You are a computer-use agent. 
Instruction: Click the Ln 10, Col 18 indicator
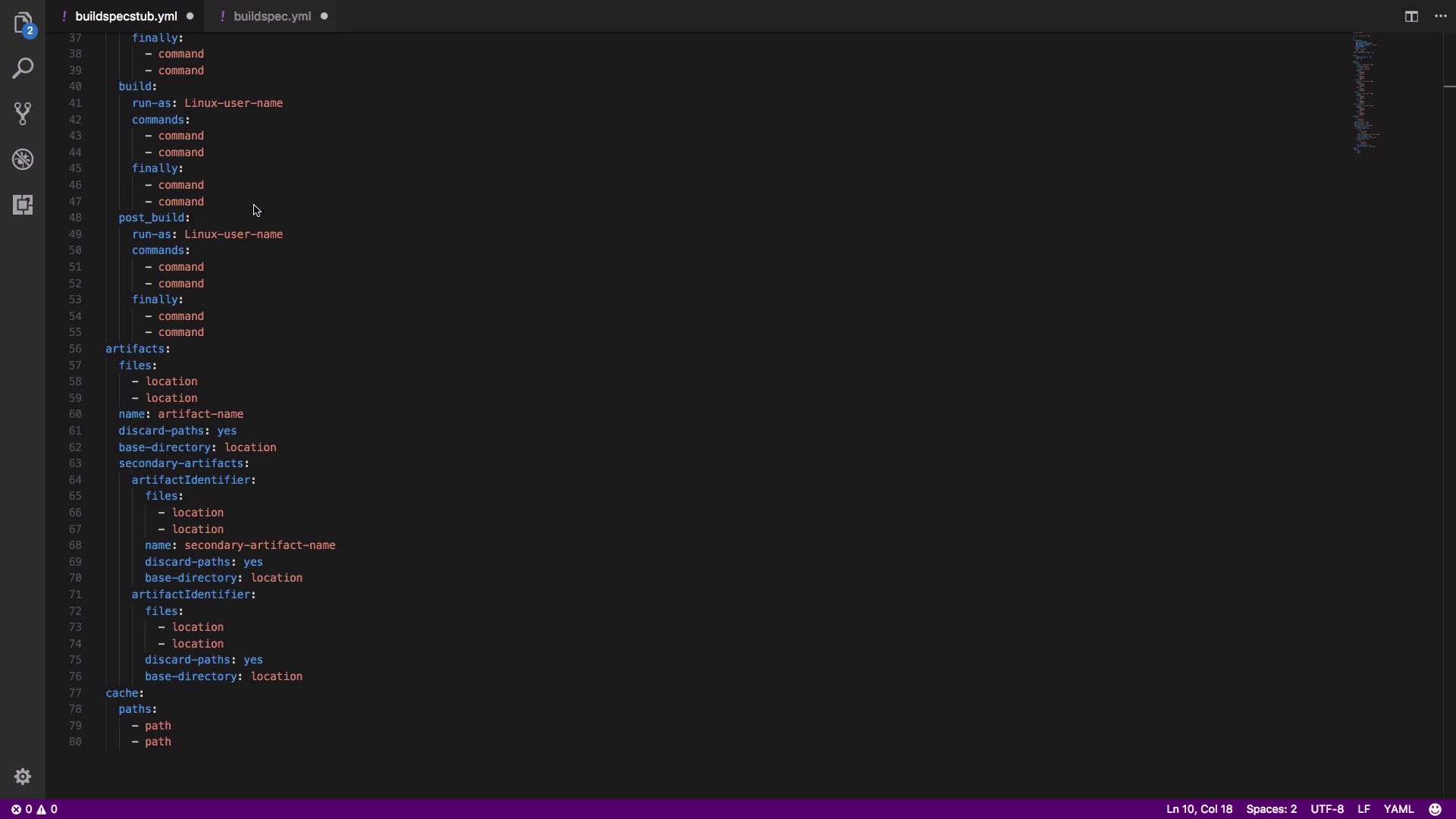tap(1199, 809)
